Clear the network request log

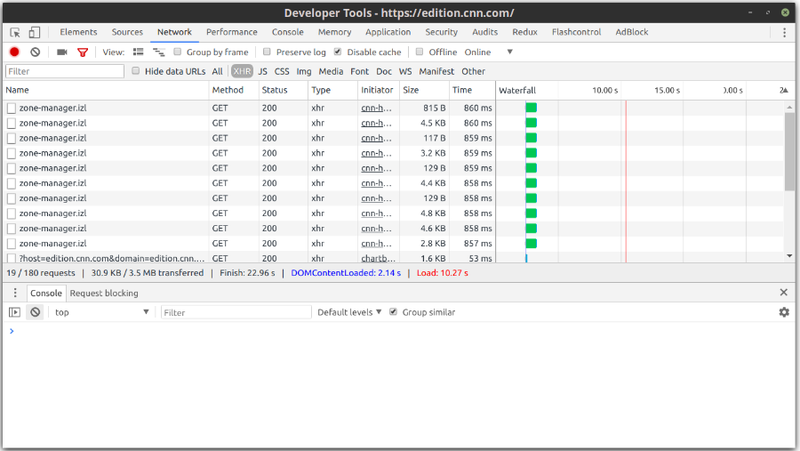tap(35, 52)
